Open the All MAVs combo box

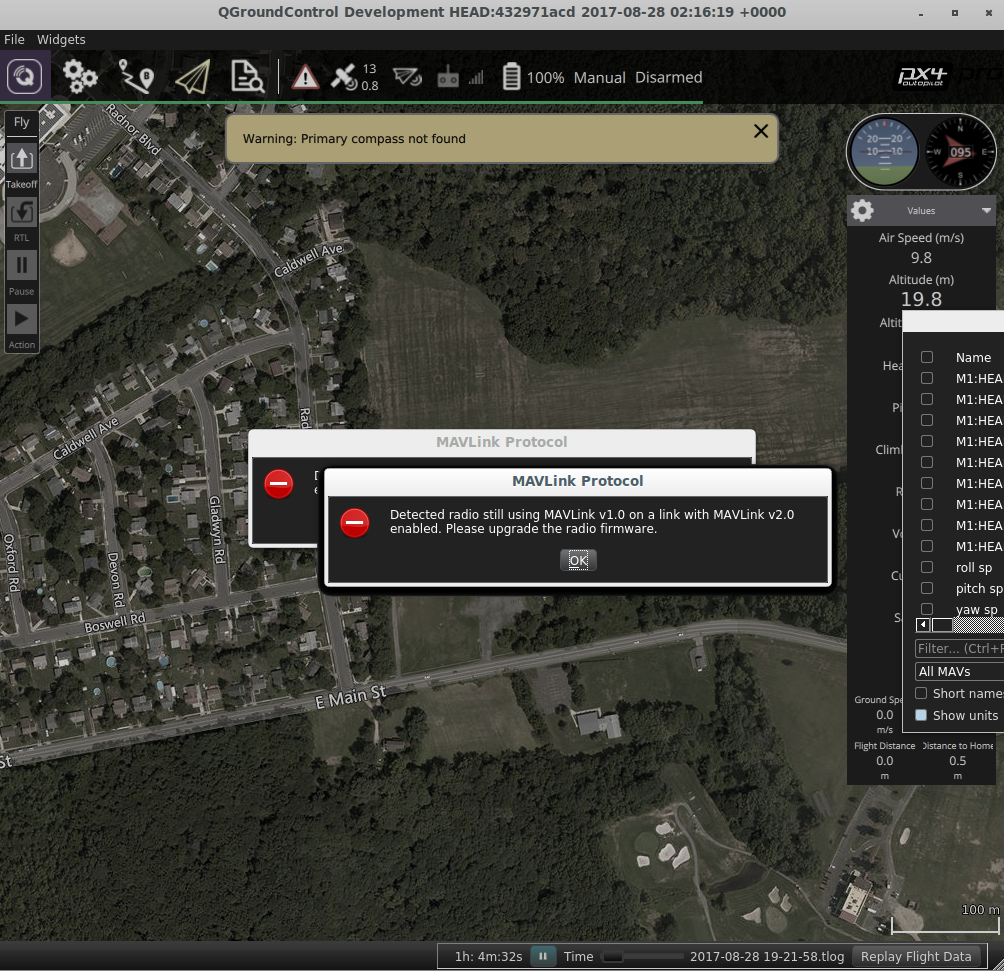click(959, 671)
